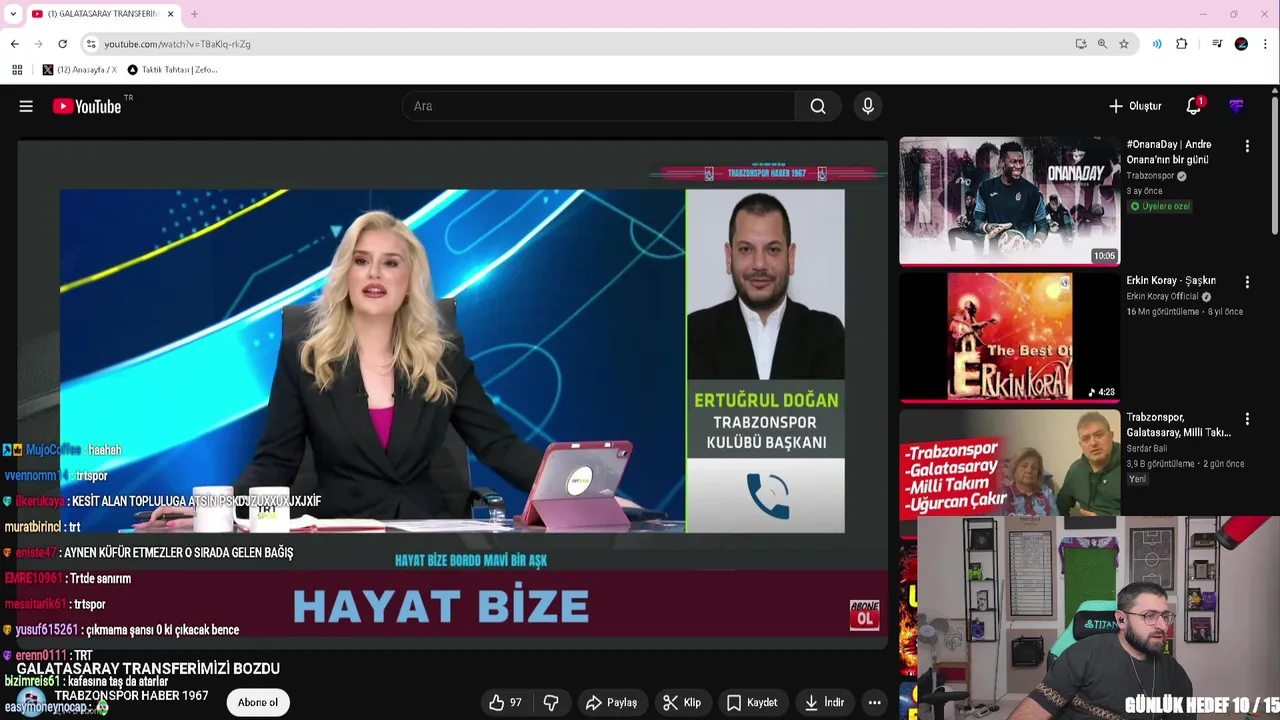Screen dimensions: 1280x720
Task: Click the Paylaş share button
Action: point(611,703)
